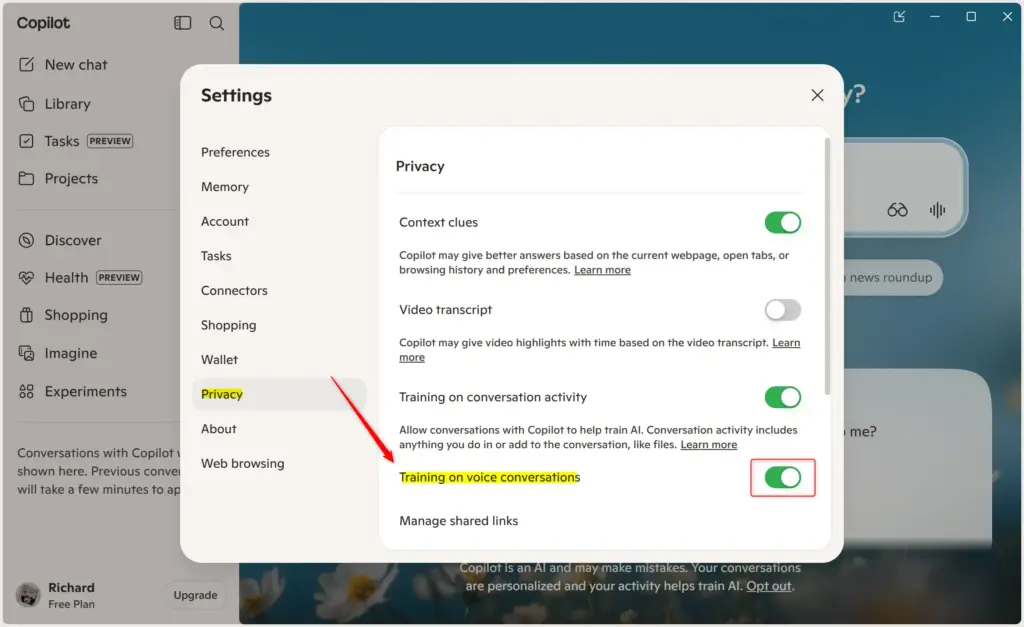The image size is (1024, 627).
Task: Close the Settings dialog with X
Action: (817, 95)
